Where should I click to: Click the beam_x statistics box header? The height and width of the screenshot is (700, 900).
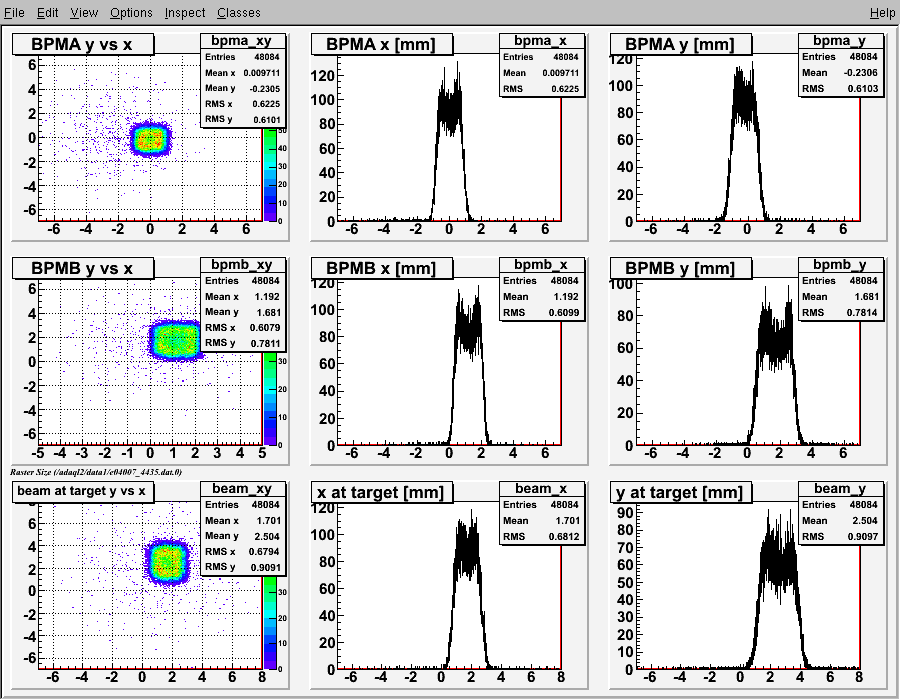pos(542,488)
